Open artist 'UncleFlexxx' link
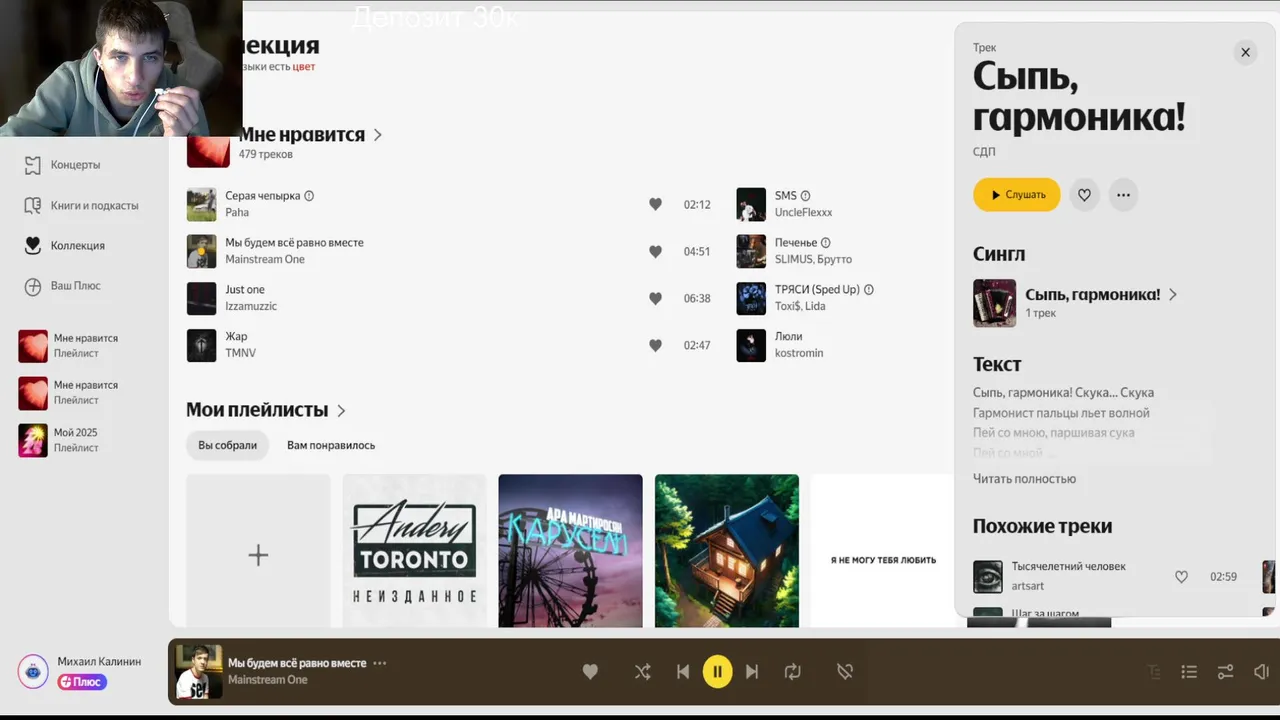Screen dimensions: 1280x720 point(803,213)
